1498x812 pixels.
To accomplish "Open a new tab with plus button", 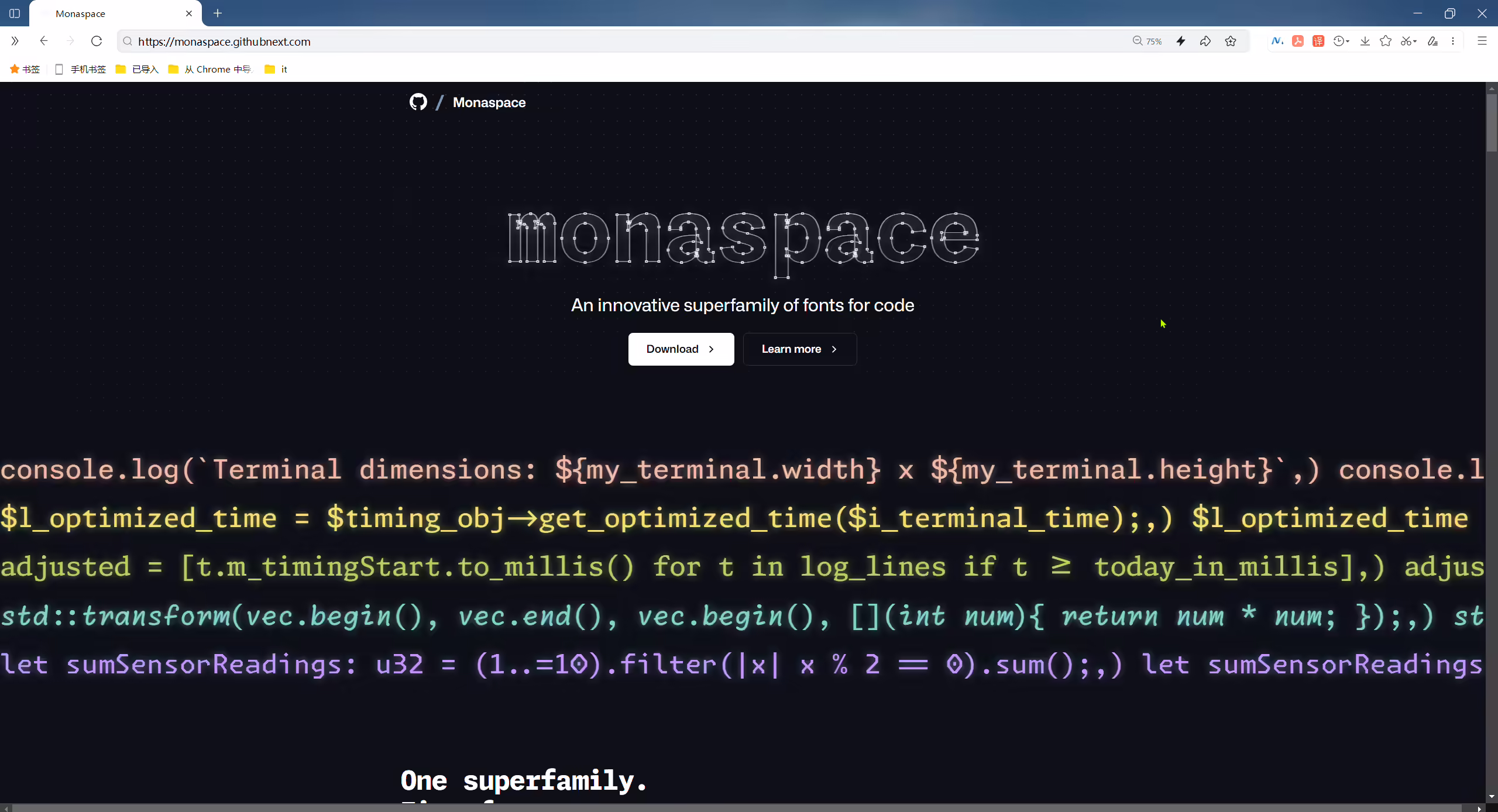I will [218, 13].
